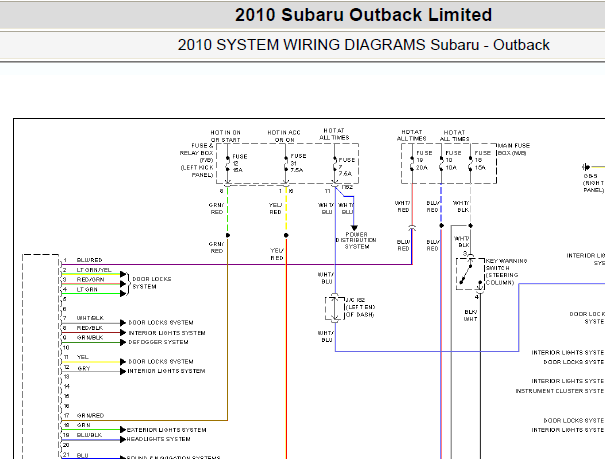Screen dimensions: 605x459
Task: Click pin 8 'RED/BLK' wire label
Action: pyautogui.click(x=90, y=328)
